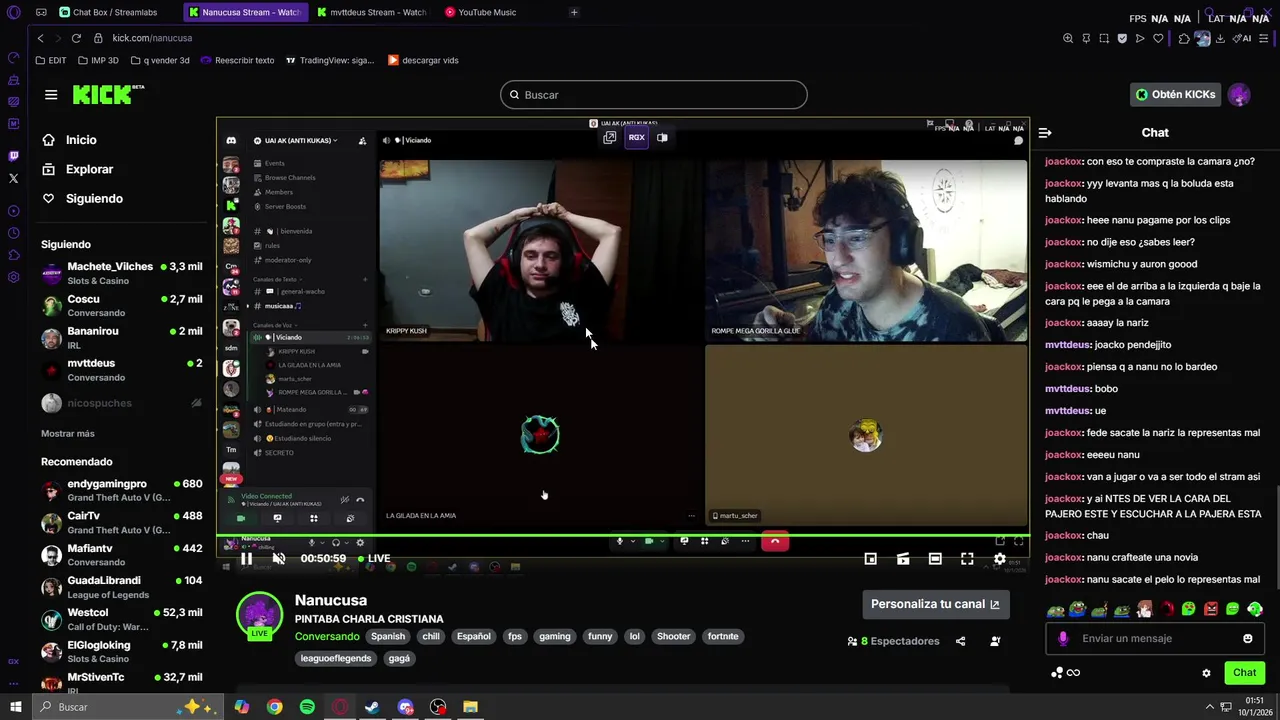Add page to bookmarks heart icon
Screen dimensions: 1280x720
click(1158, 38)
